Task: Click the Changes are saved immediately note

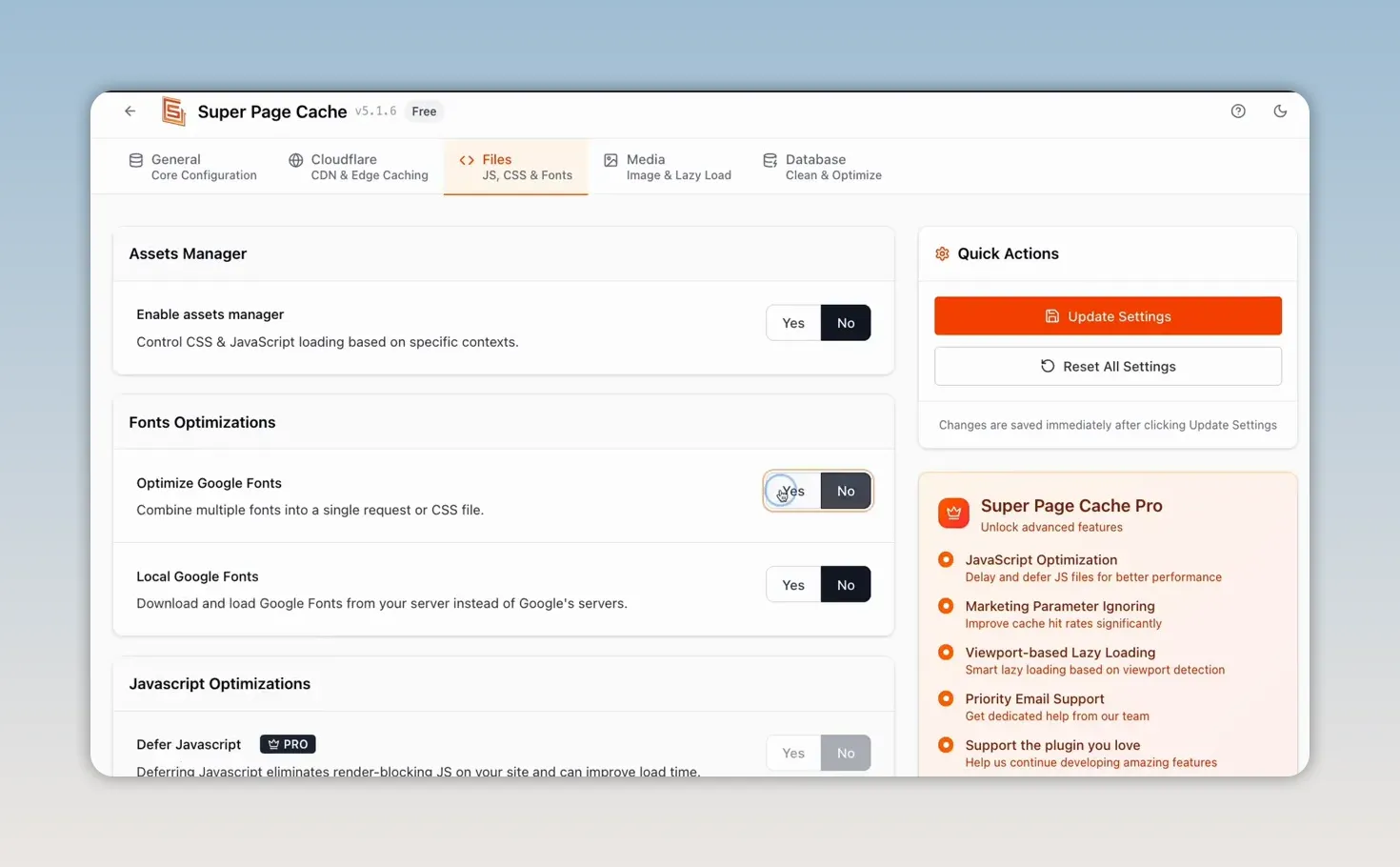Action: pyautogui.click(x=1108, y=425)
